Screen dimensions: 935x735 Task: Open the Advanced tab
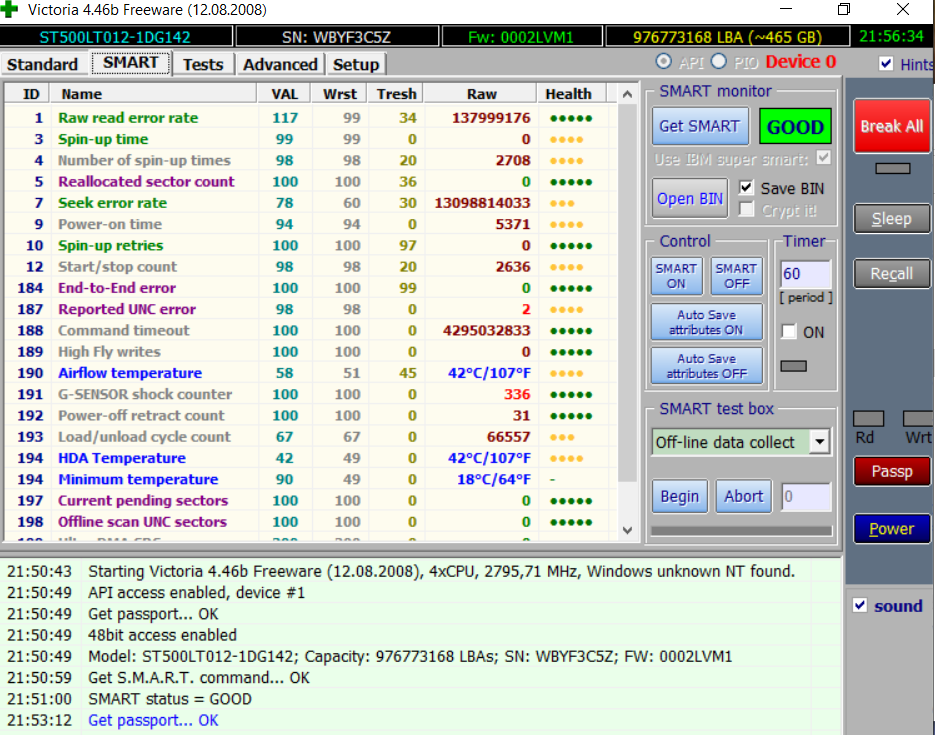[280, 64]
